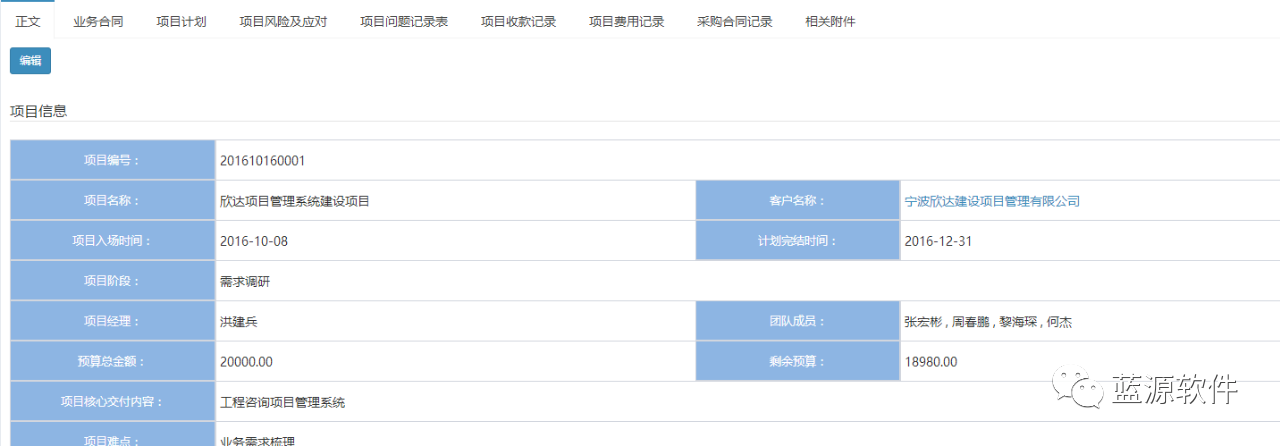Screen dimensions: 1280x446
Task: Show the 相关附件 tab
Action: [x=830, y=21]
